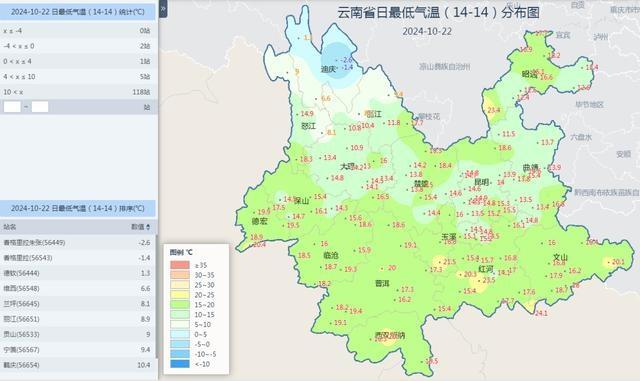
Task: Select station row 56444 with value 1.3
Action: [78, 273]
